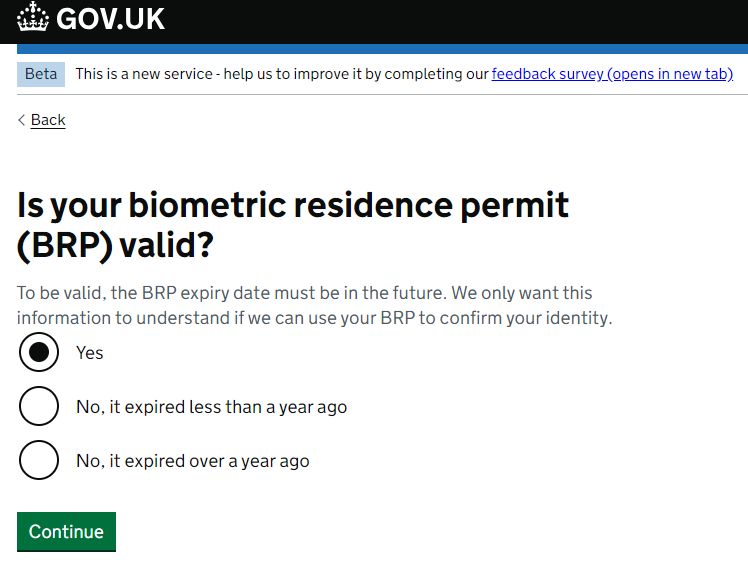The width and height of the screenshot is (748, 565).
Task: Click the black GOV.UK header bar
Action: click(x=374, y=22)
